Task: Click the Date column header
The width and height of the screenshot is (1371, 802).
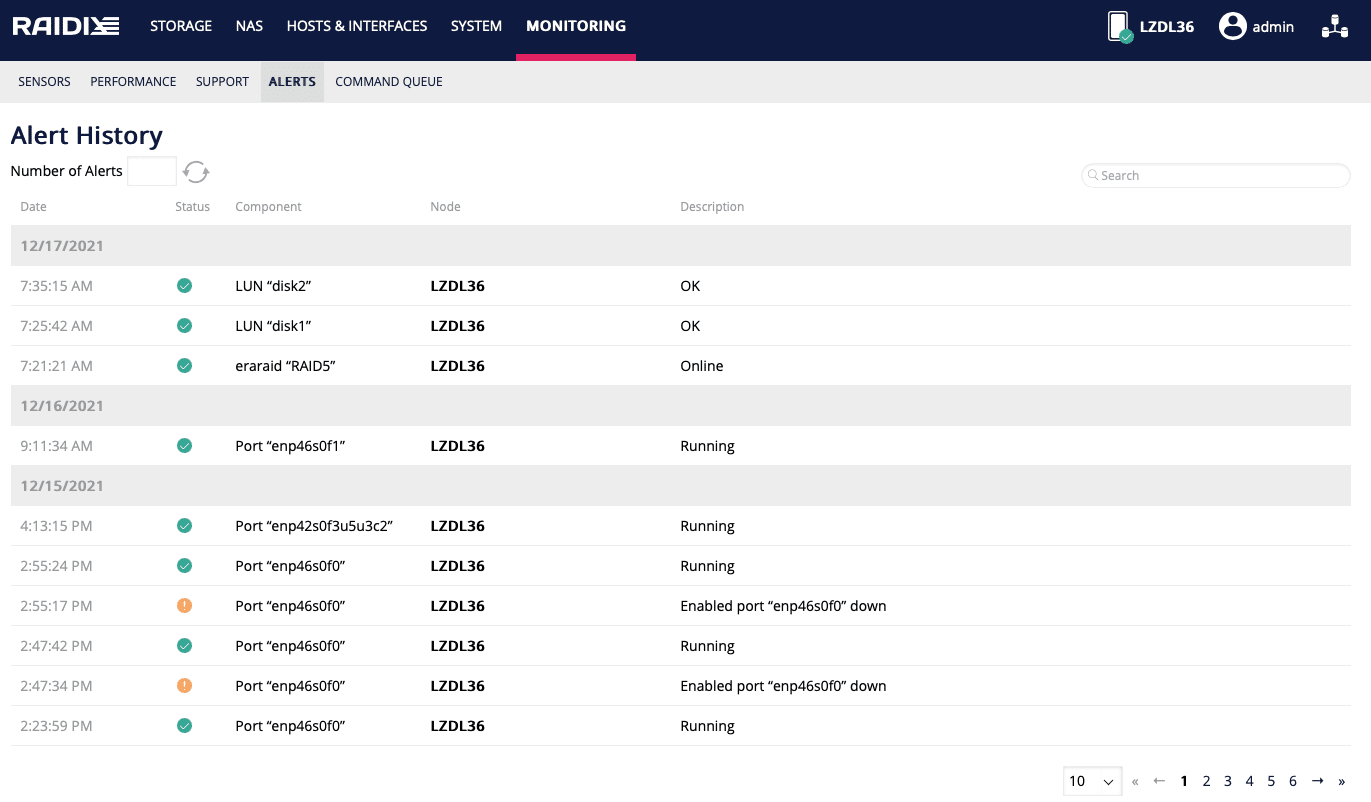Action: pos(33,207)
